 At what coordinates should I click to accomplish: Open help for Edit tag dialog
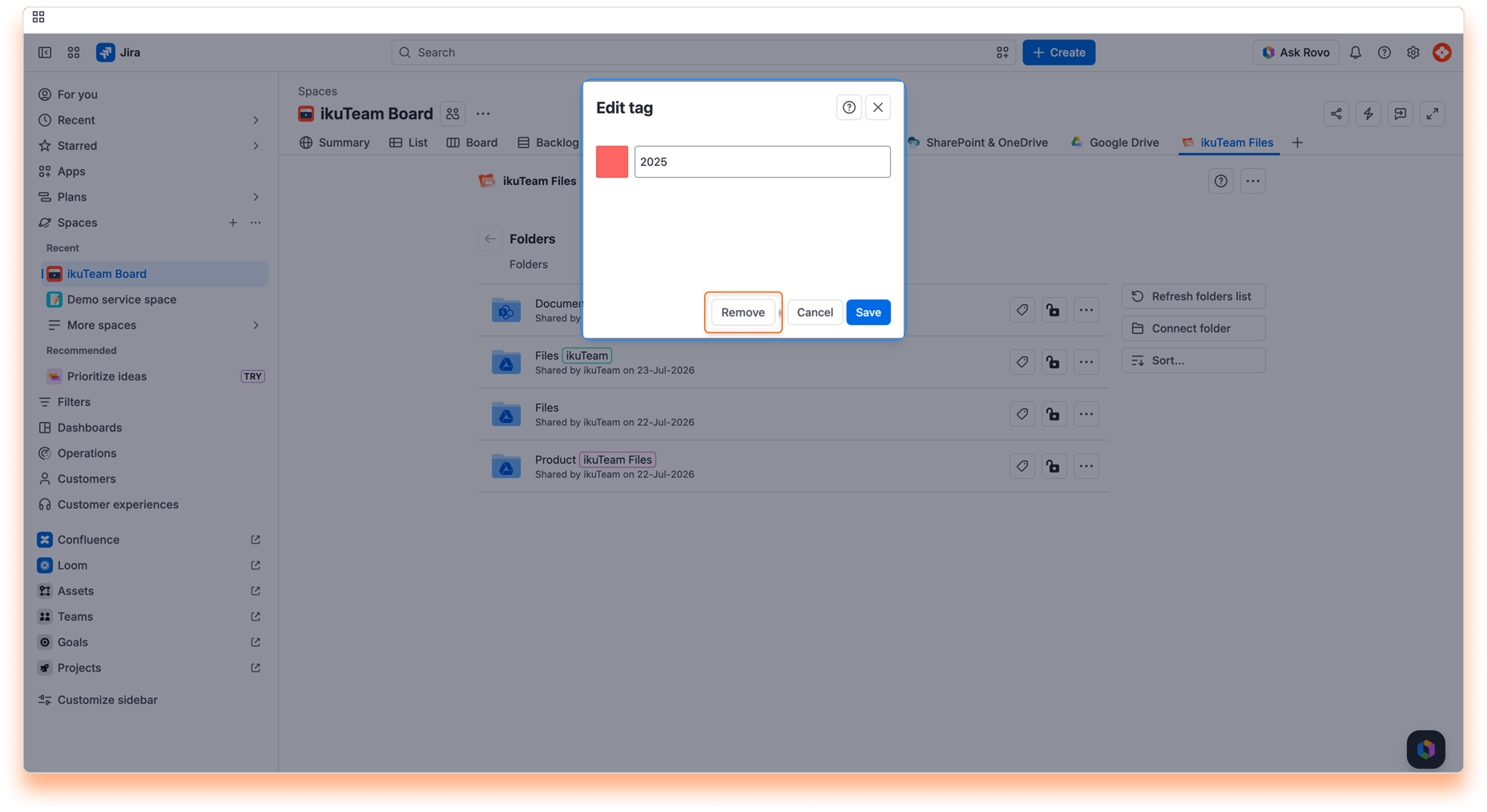tap(849, 107)
